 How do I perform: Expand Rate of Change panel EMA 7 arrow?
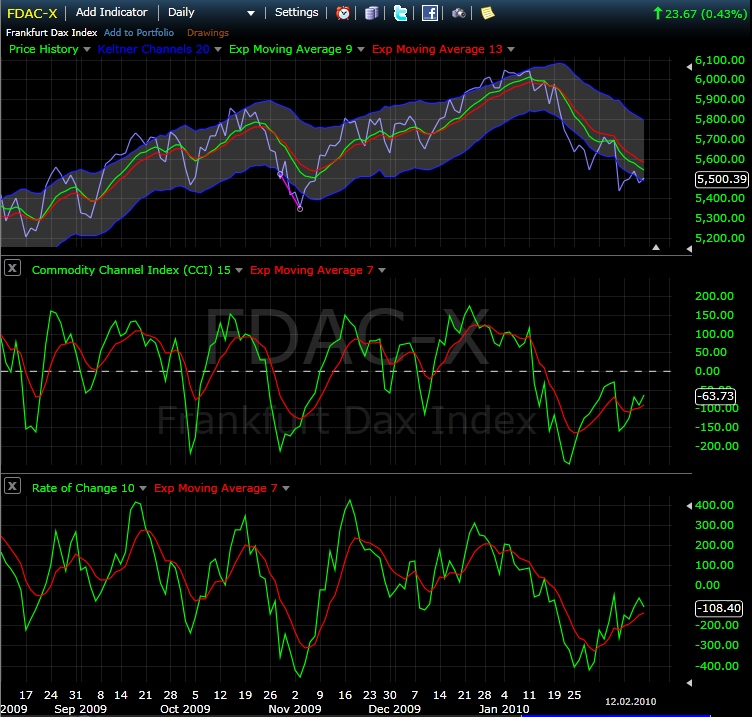point(286,489)
